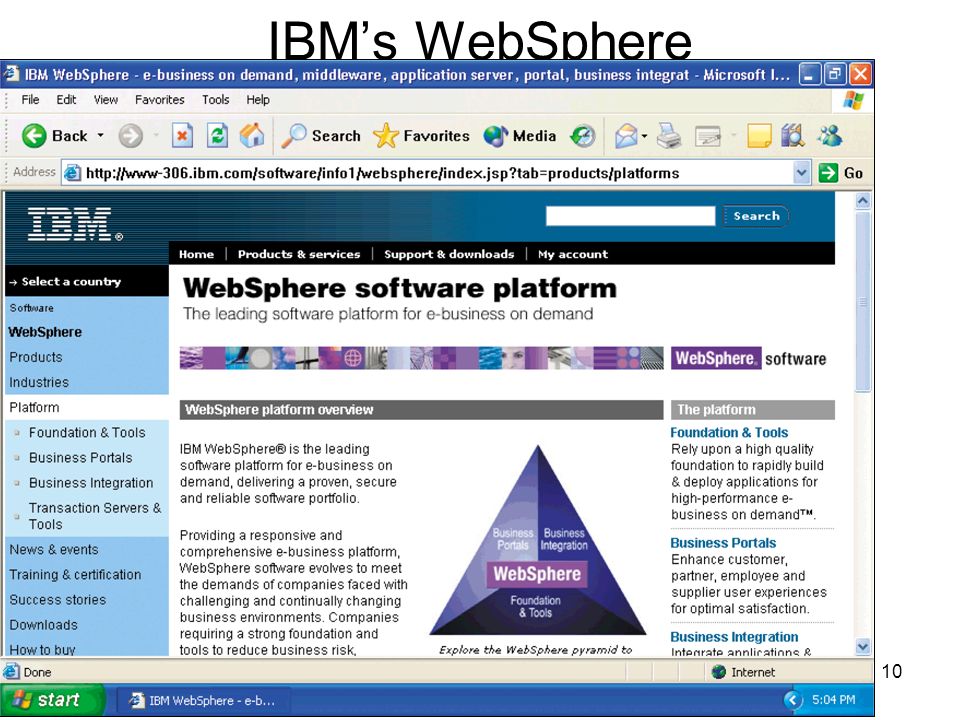The image size is (960, 720).
Task: Click the system tray expand arrow icon
Action: pos(793,700)
